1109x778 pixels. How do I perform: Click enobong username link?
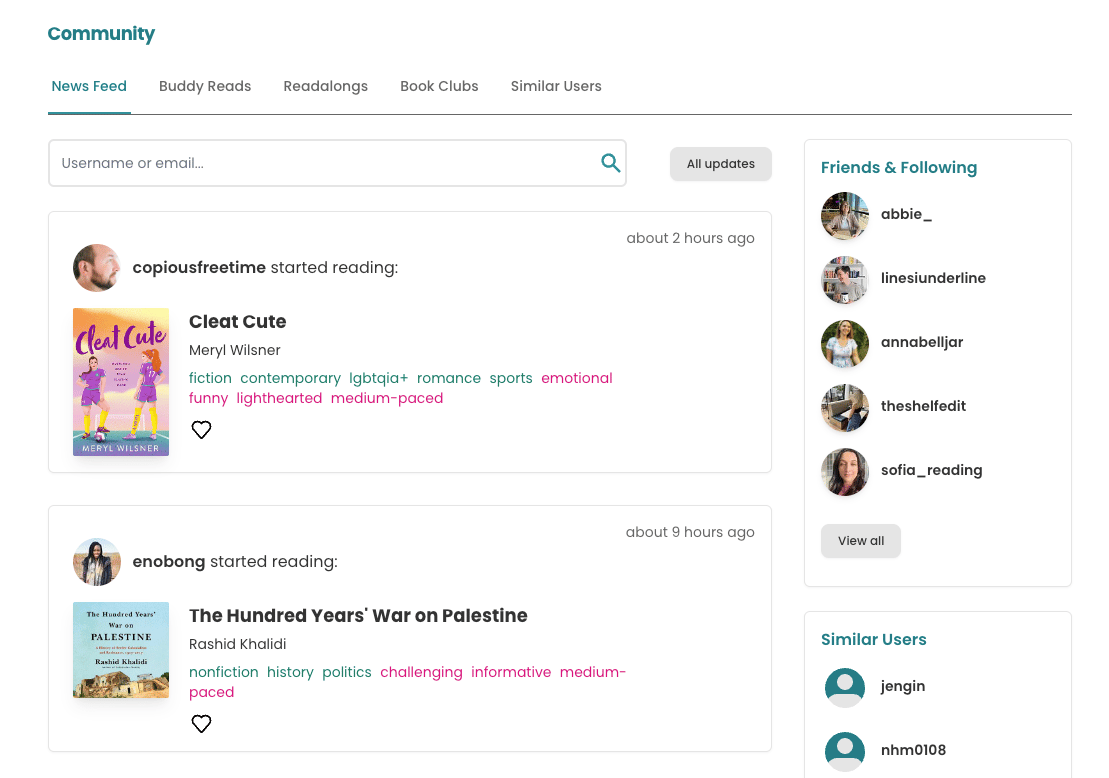point(168,562)
